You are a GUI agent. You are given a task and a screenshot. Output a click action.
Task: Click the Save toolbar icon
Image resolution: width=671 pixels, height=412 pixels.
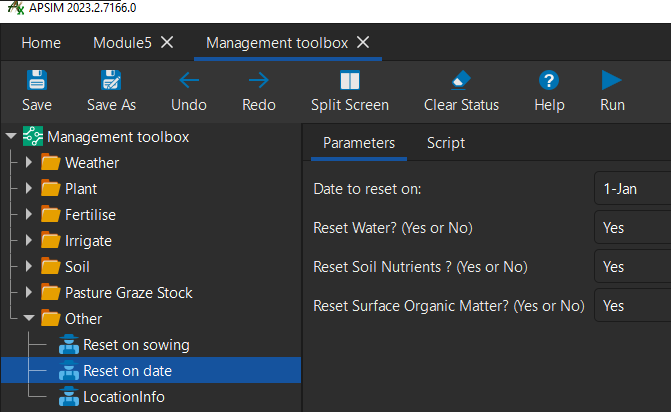click(x=37, y=80)
